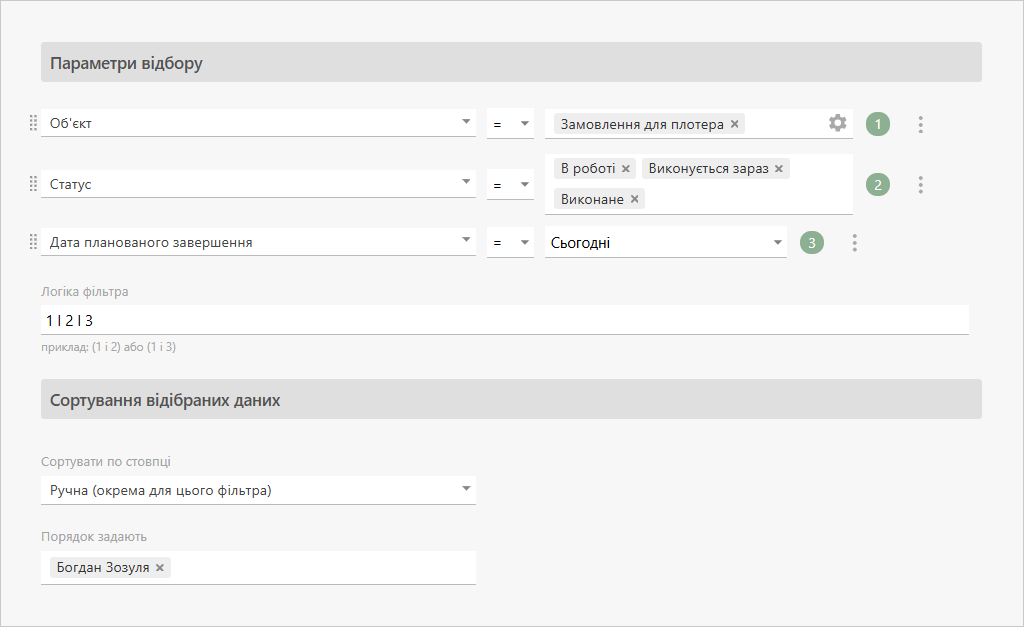
Task: Click the Статус values tag field
Action: pos(699,184)
